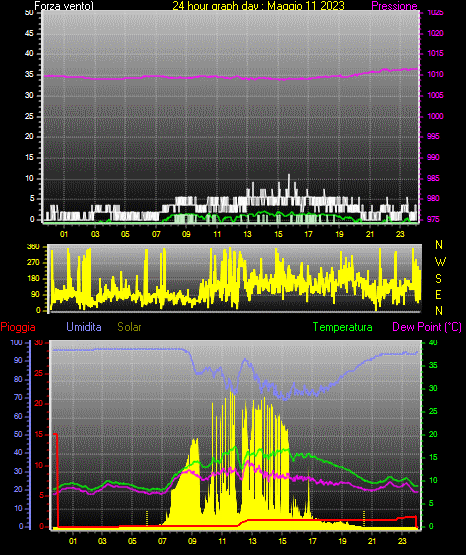Click the Pressione legend label
The image size is (466, 555).
coord(394,6)
